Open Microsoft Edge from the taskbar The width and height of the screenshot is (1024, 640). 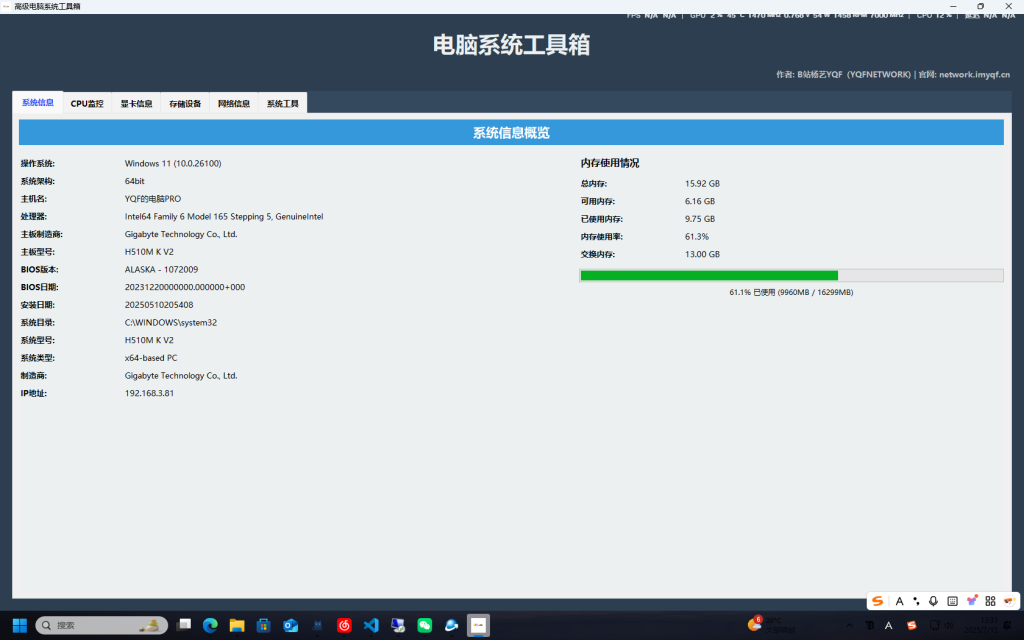(x=210, y=625)
